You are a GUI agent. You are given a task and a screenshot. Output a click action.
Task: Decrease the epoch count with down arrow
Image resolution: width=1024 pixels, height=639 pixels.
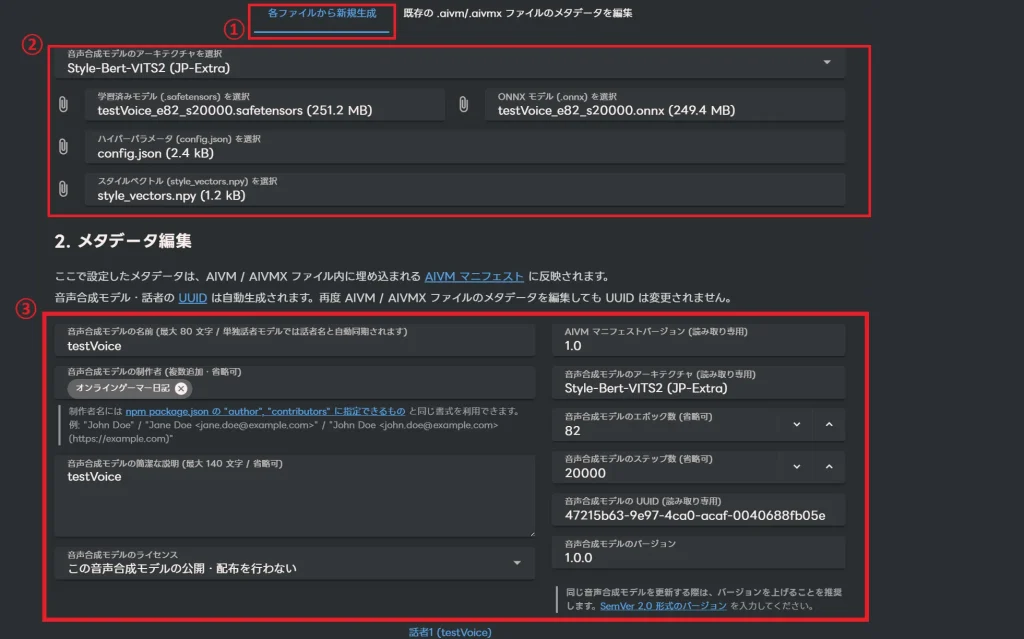coord(796,424)
